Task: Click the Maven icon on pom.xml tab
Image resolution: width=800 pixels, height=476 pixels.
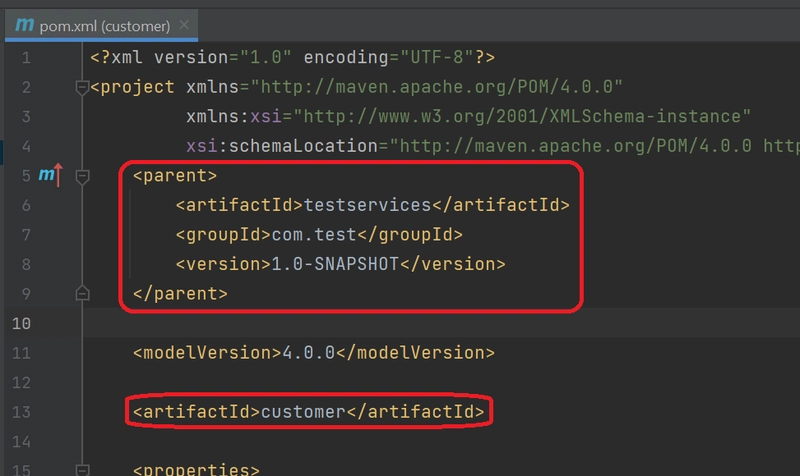Action: [x=24, y=24]
